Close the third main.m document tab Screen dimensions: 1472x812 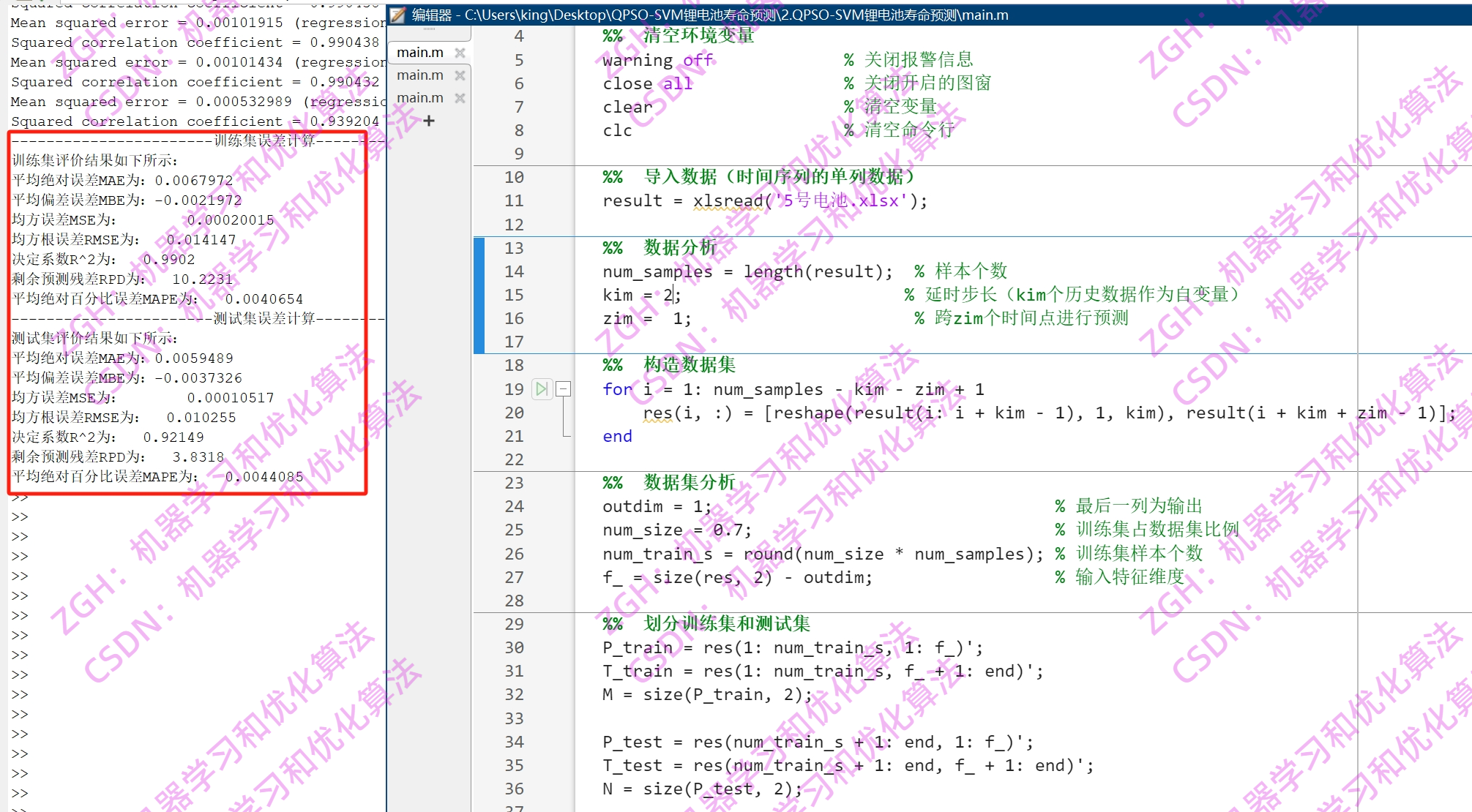click(460, 98)
